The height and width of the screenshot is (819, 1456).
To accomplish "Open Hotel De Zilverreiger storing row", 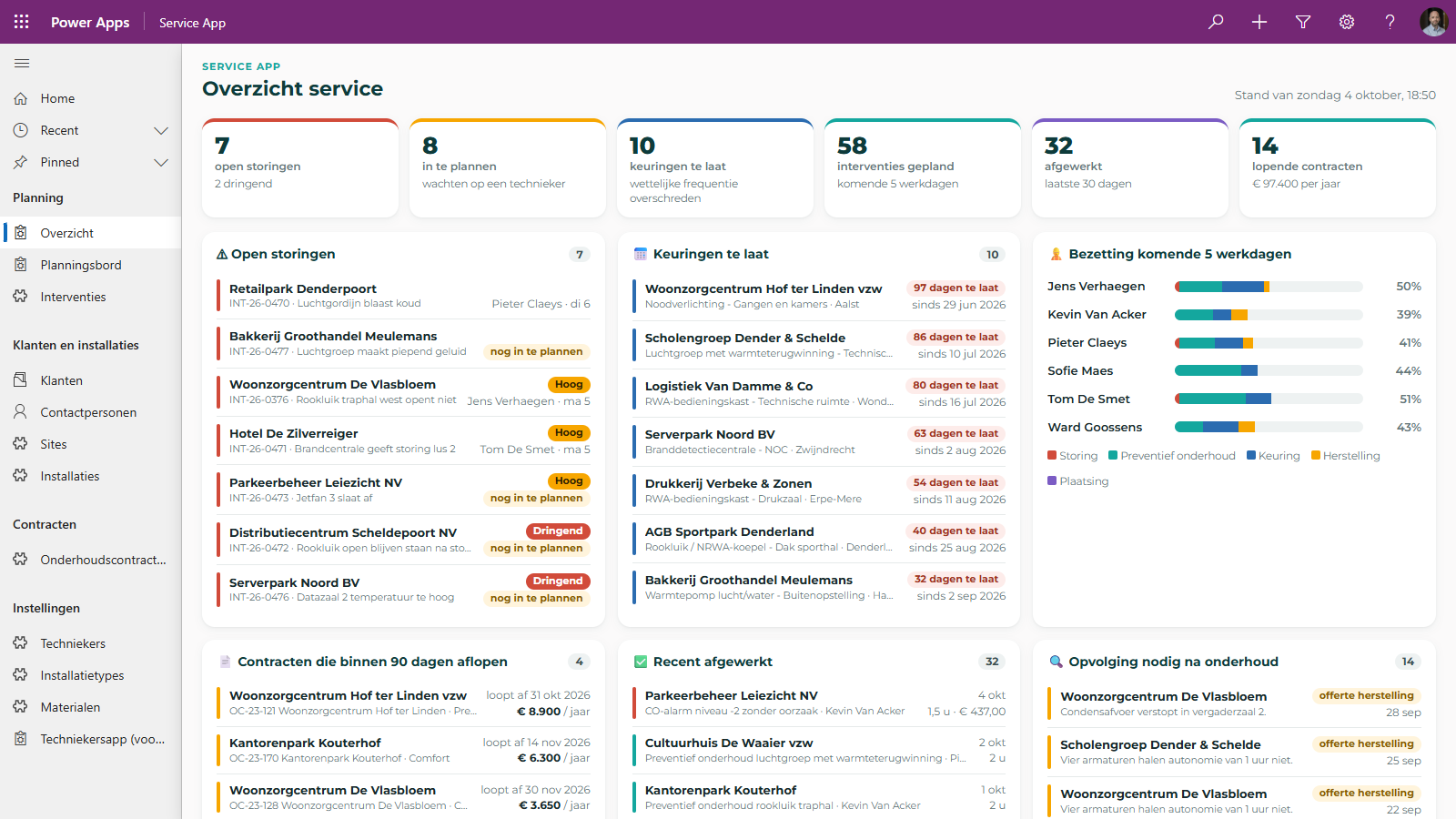I will point(403,440).
